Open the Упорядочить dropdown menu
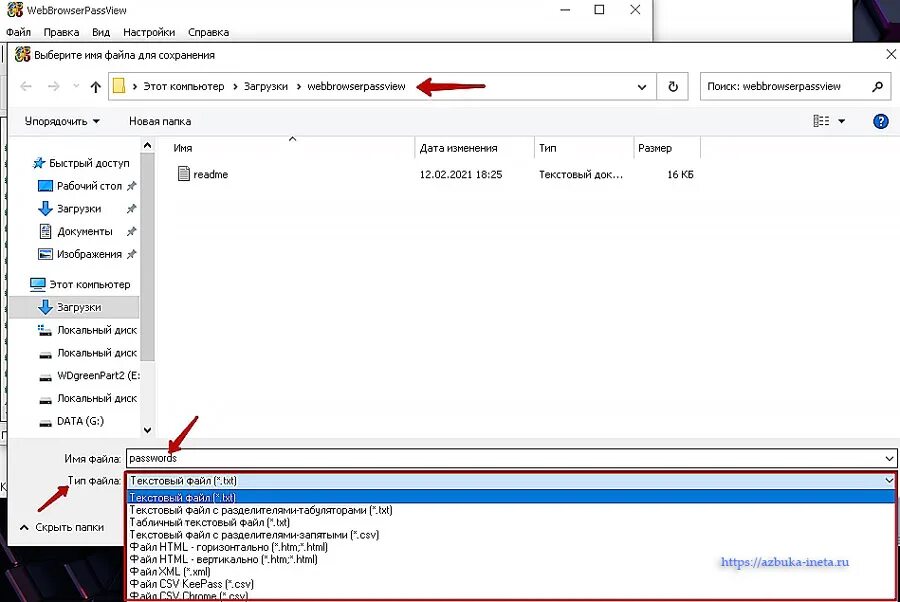Image resolution: width=900 pixels, height=602 pixels. [62, 121]
